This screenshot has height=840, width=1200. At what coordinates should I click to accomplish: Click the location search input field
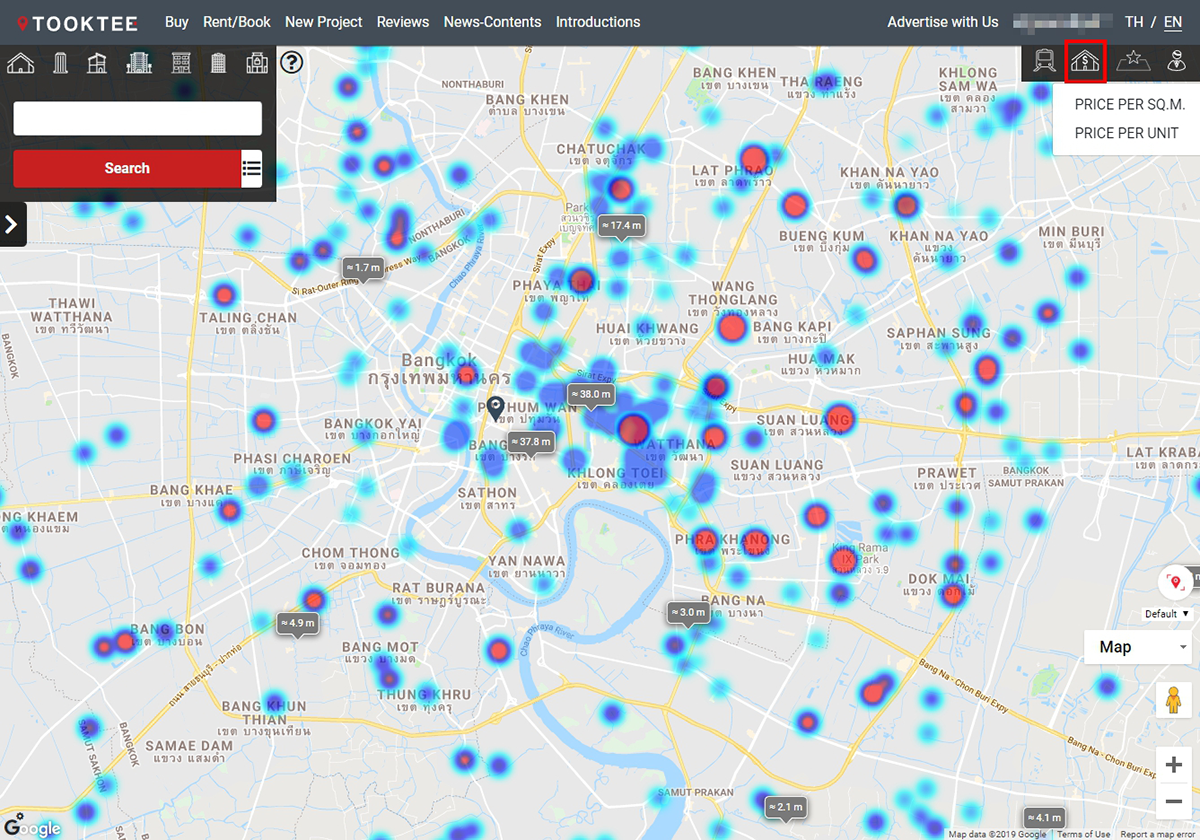tap(137, 118)
